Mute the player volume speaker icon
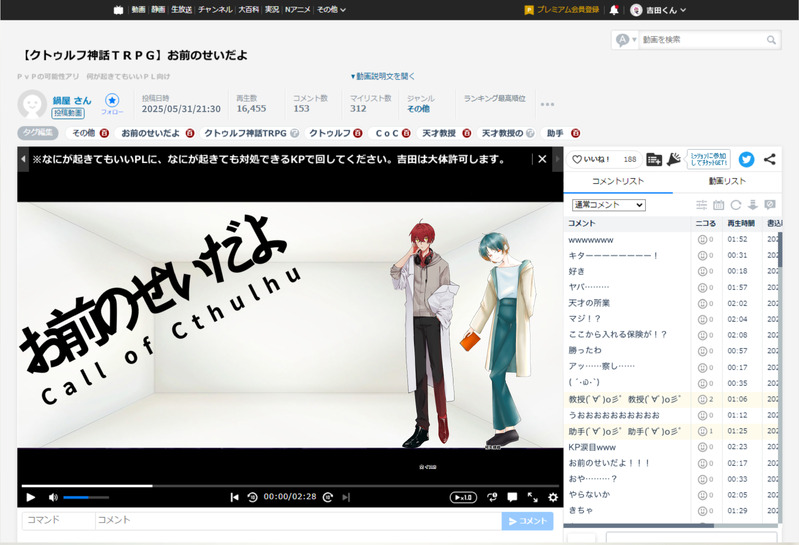This screenshot has height=545, width=799. click(x=53, y=497)
